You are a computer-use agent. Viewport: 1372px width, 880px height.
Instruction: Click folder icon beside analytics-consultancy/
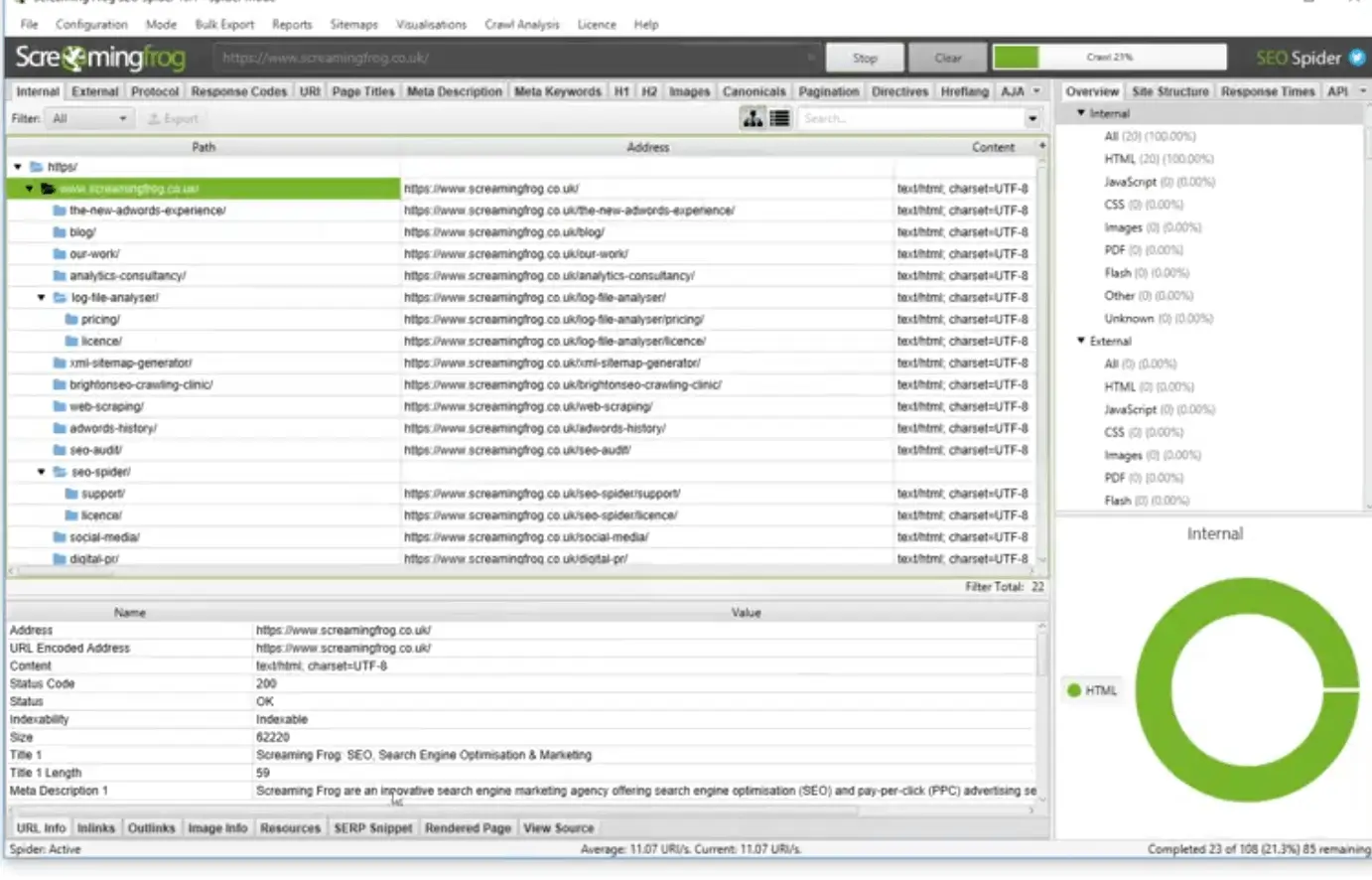point(60,276)
